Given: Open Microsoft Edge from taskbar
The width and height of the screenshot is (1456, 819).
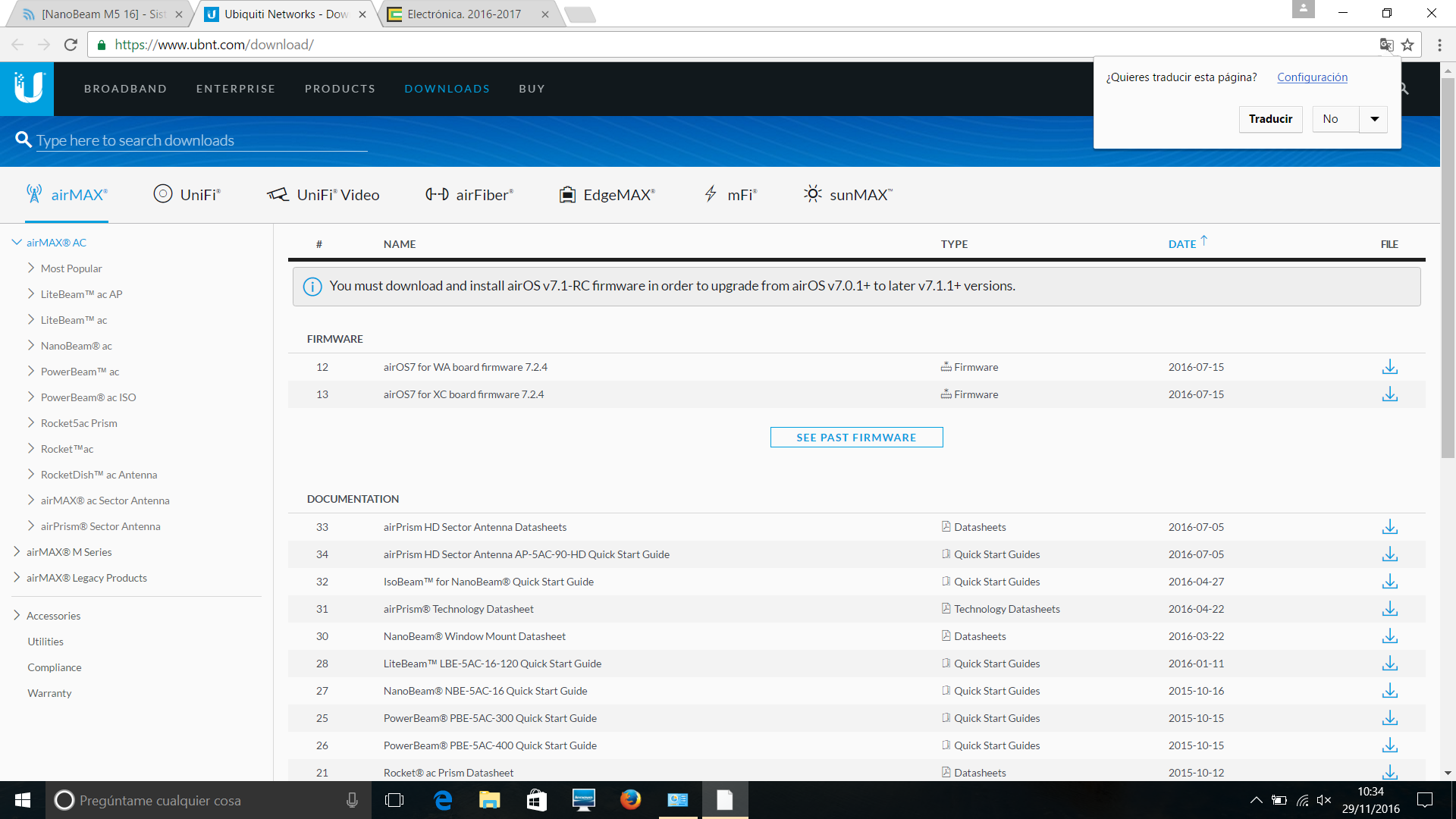Looking at the screenshot, I should tap(442, 800).
